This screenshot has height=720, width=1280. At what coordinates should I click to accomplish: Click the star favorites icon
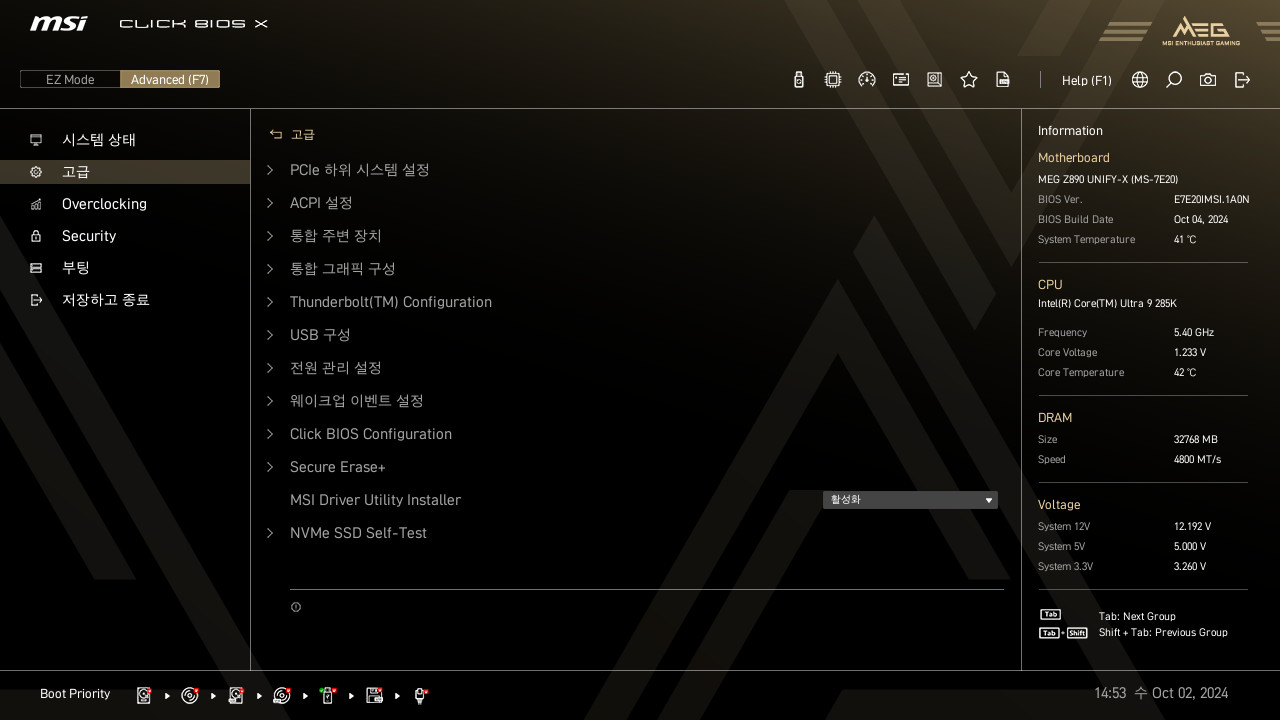(968, 80)
